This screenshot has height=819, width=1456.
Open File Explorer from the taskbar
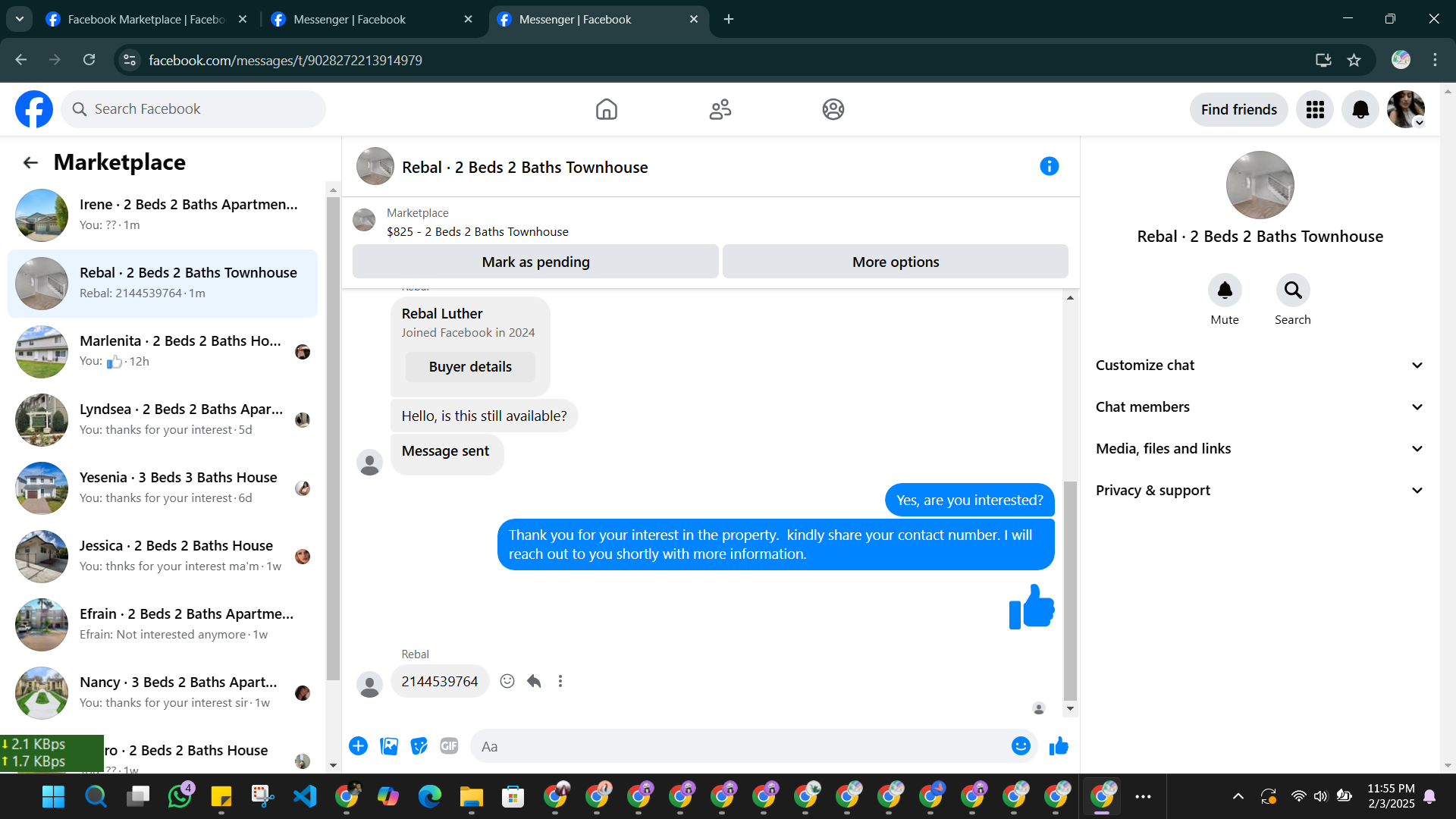click(471, 796)
